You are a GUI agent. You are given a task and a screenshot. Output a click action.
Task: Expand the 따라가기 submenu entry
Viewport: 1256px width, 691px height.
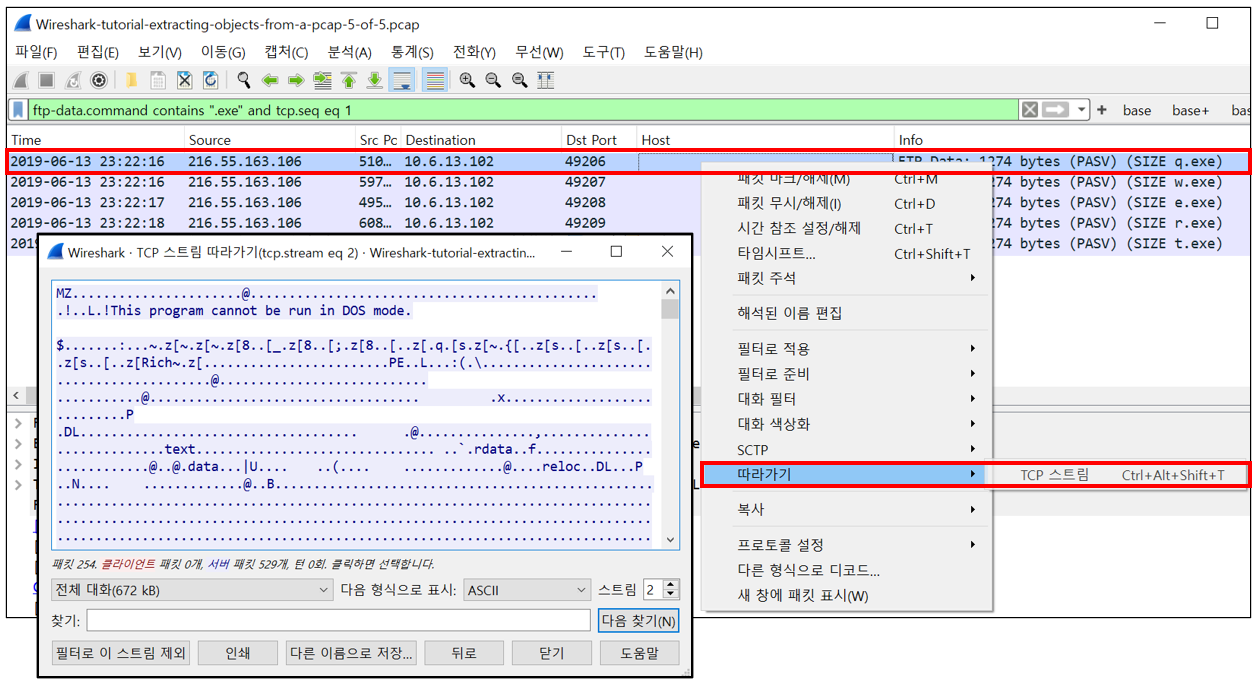click(845, 474)
